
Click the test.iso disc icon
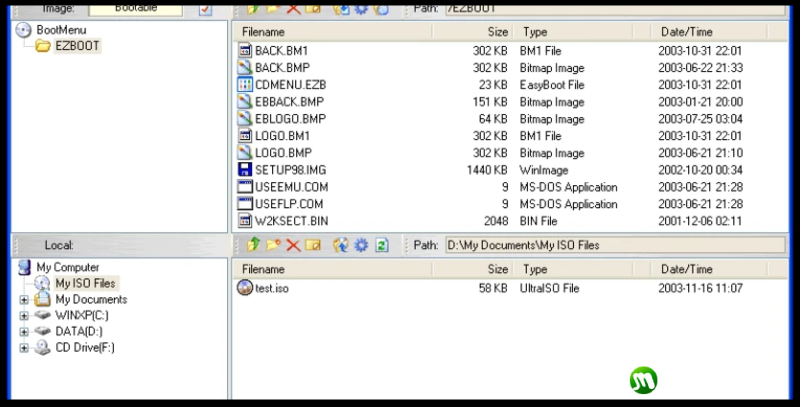point(245,288)
